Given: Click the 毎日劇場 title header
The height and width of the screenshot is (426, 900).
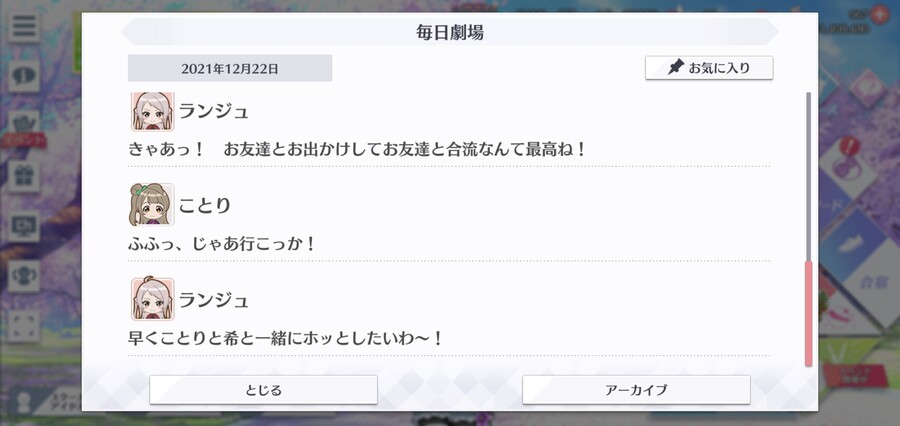Looking at the screenshot, I should [x=450, y=32].
